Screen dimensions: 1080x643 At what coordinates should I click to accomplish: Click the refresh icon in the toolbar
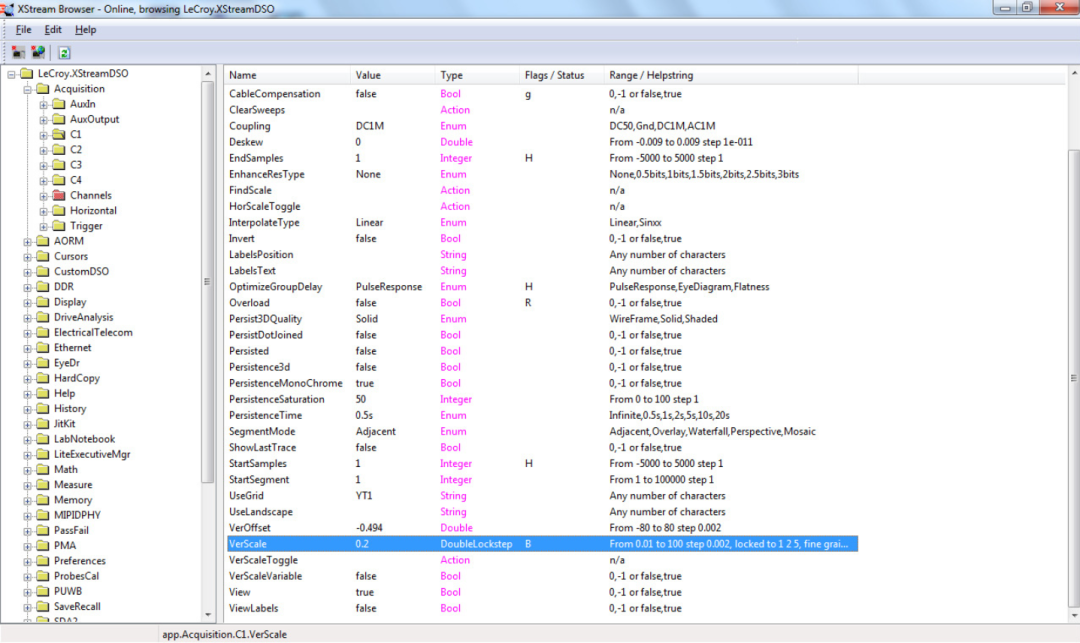(62, 52)
